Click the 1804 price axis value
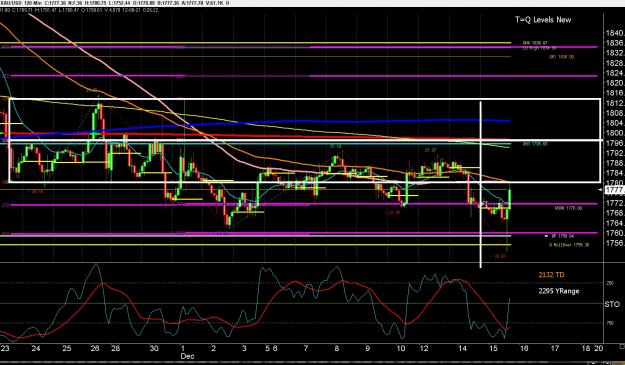 click(x=615, y=123)
